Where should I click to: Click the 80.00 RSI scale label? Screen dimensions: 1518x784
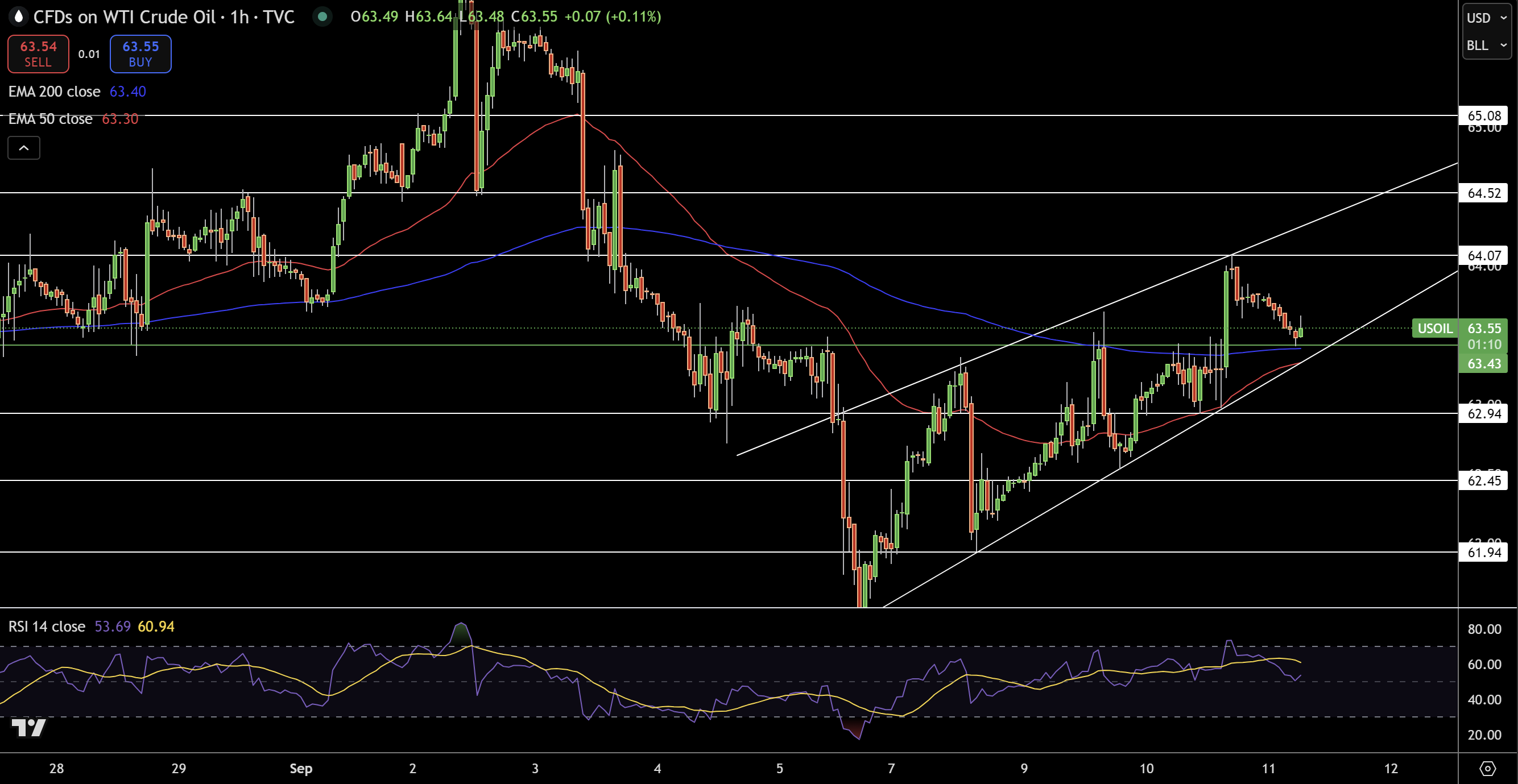[x=1484, y=629]
